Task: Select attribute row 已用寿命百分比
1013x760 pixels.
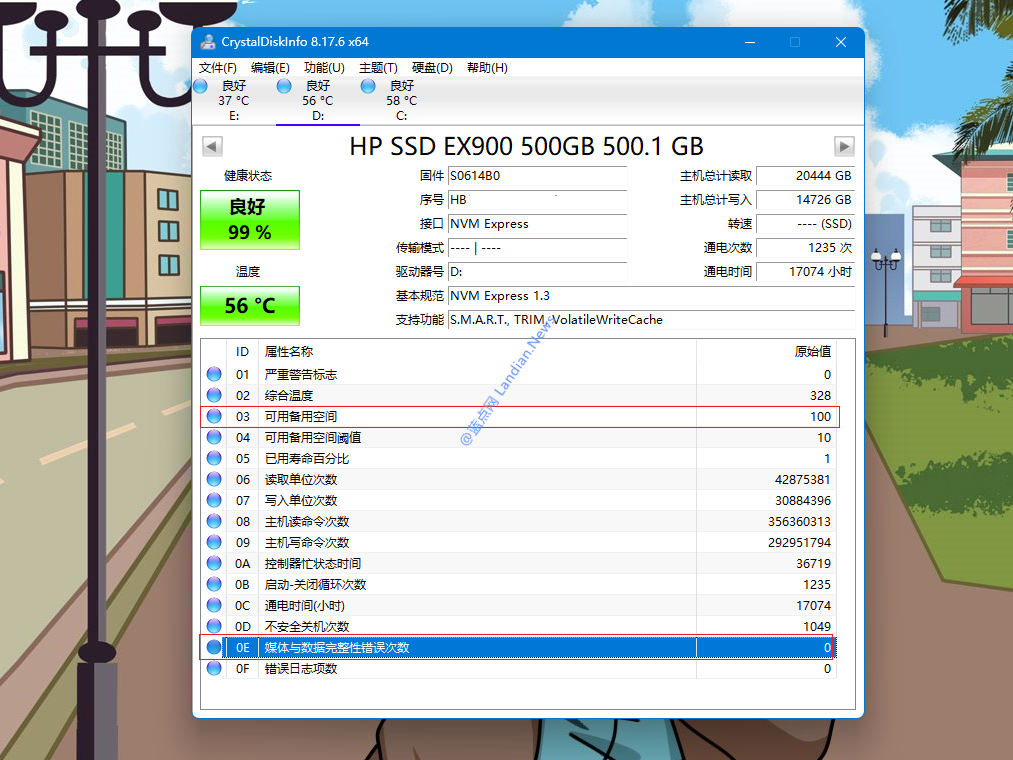Action: [519, 458]
